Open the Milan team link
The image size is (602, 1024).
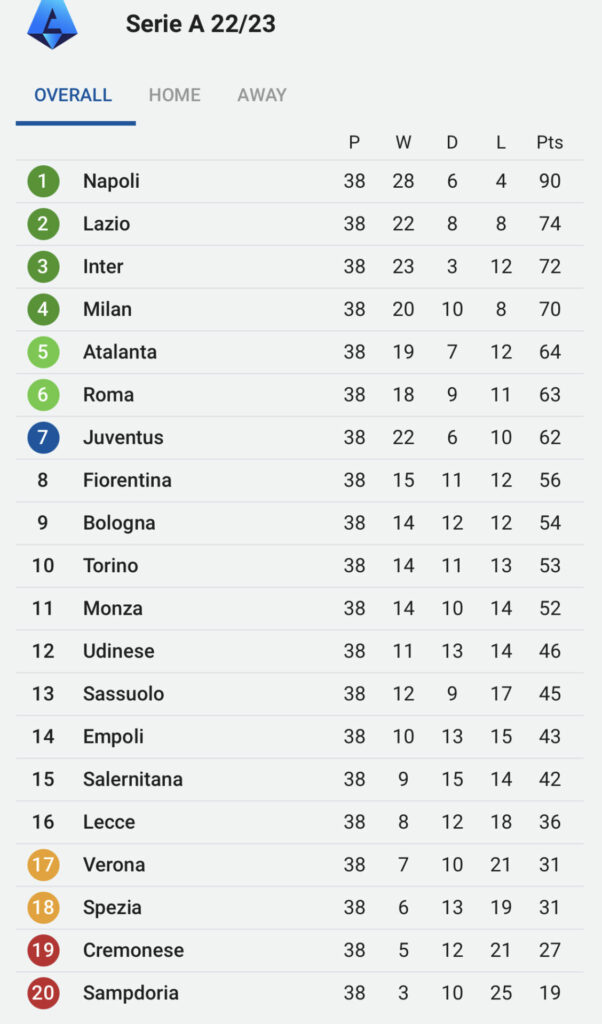tap(107, 309)
